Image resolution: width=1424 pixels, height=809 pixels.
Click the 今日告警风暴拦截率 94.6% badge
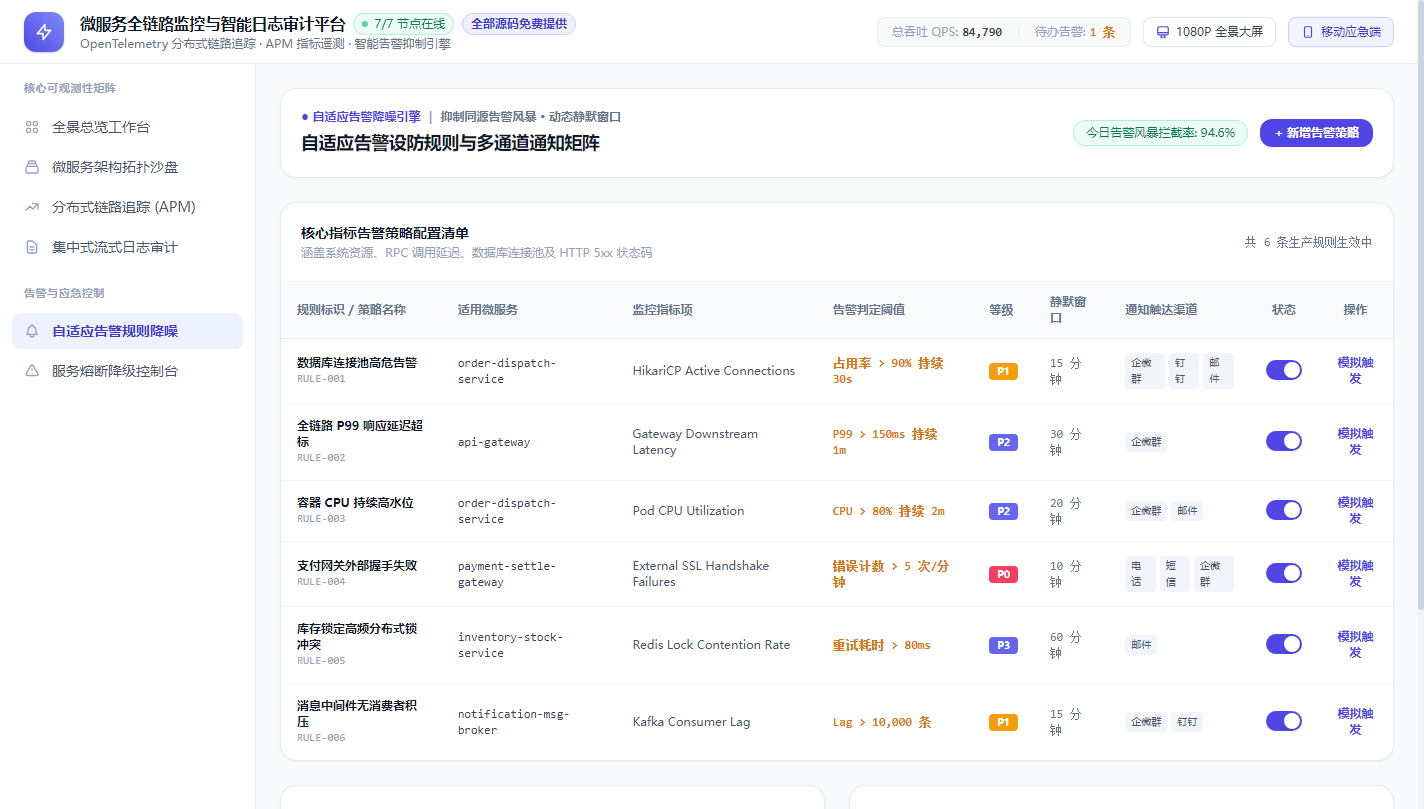pyautogui.click(x=1160, y=133)
